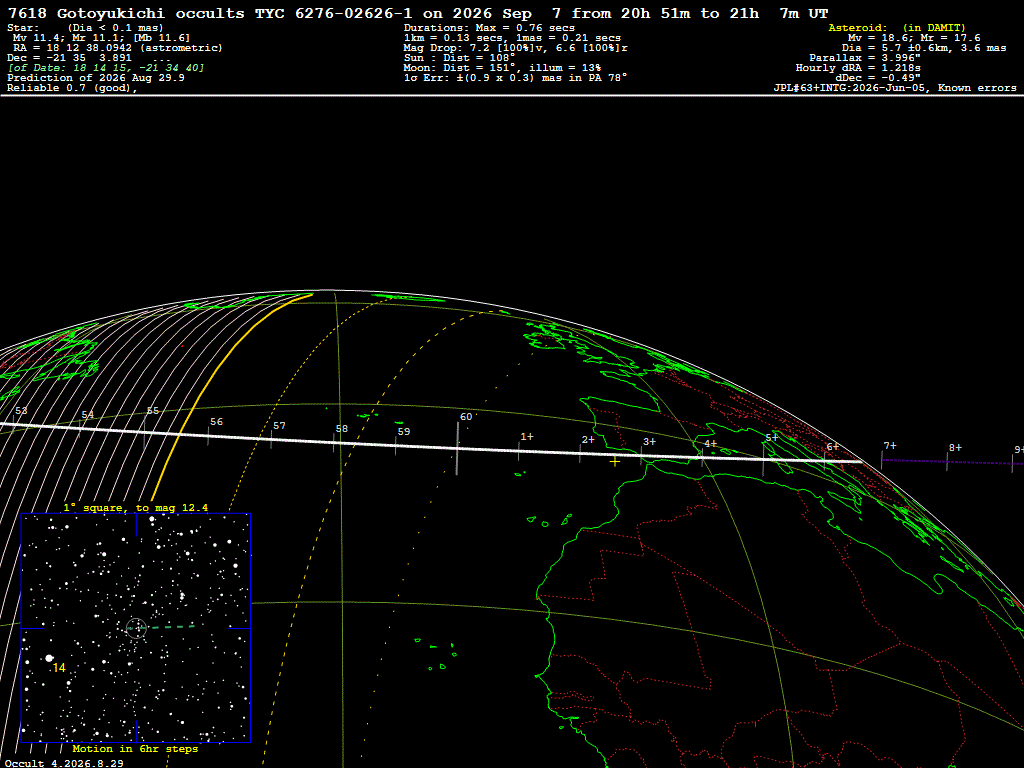Click the 58 minute tick mark
Screen dimensions: 1024x768
click(334, 443)
